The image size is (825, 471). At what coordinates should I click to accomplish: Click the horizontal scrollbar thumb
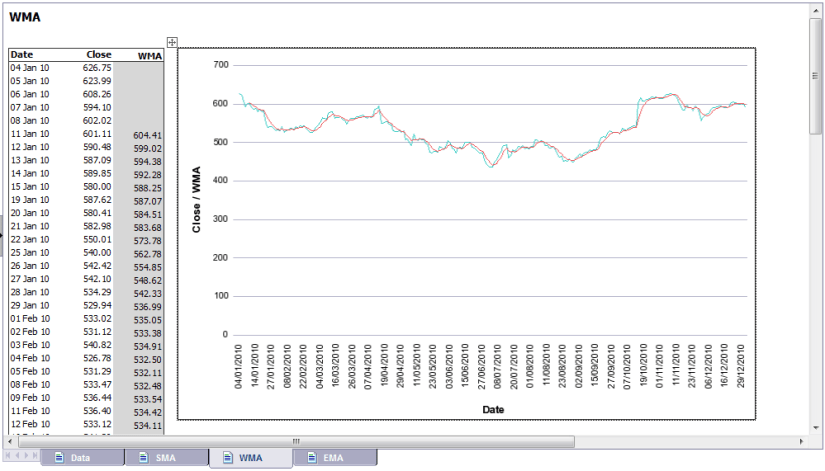[296, 442]
